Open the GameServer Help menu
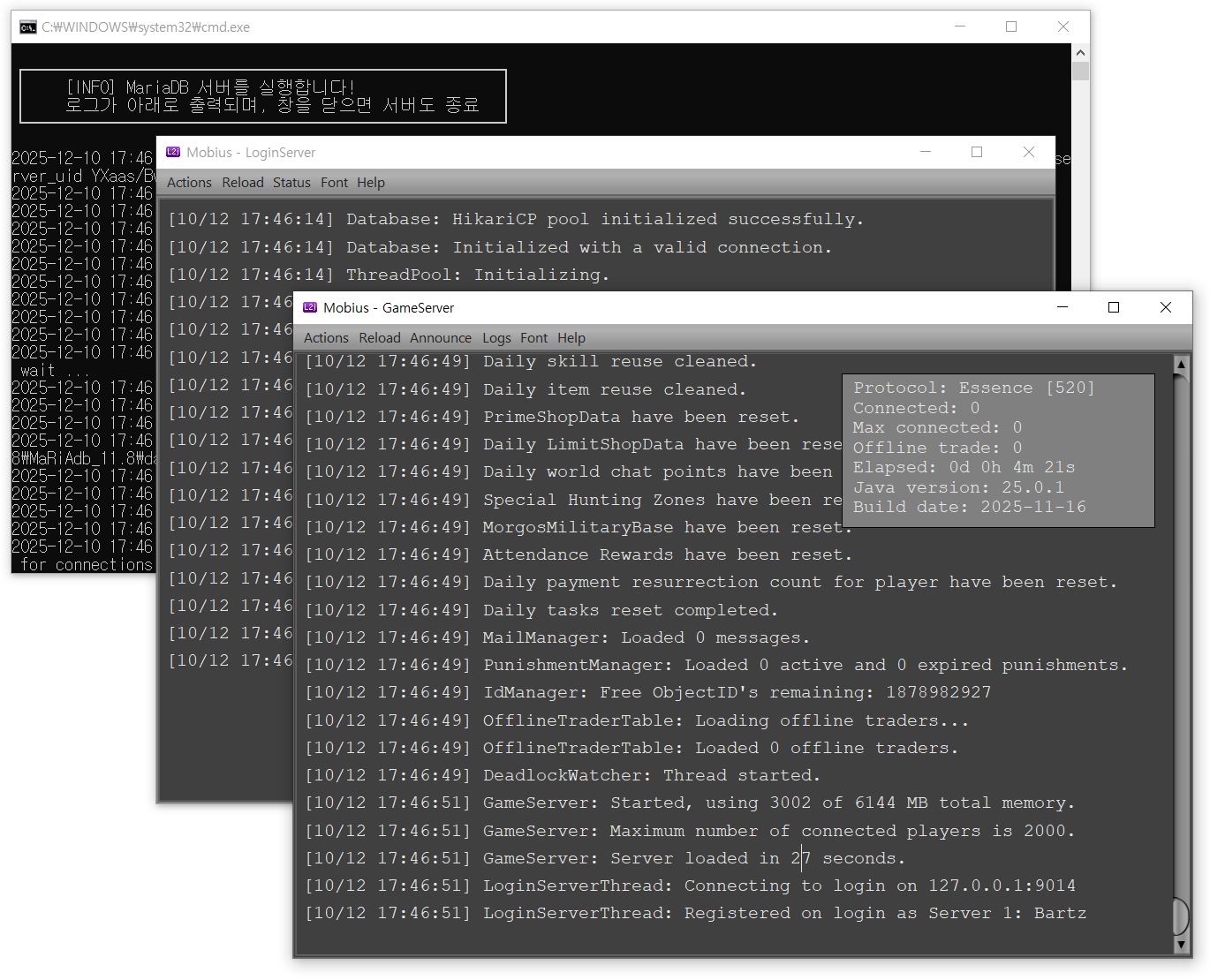This screenshot has height=980, width=1210. coord(571,337)
